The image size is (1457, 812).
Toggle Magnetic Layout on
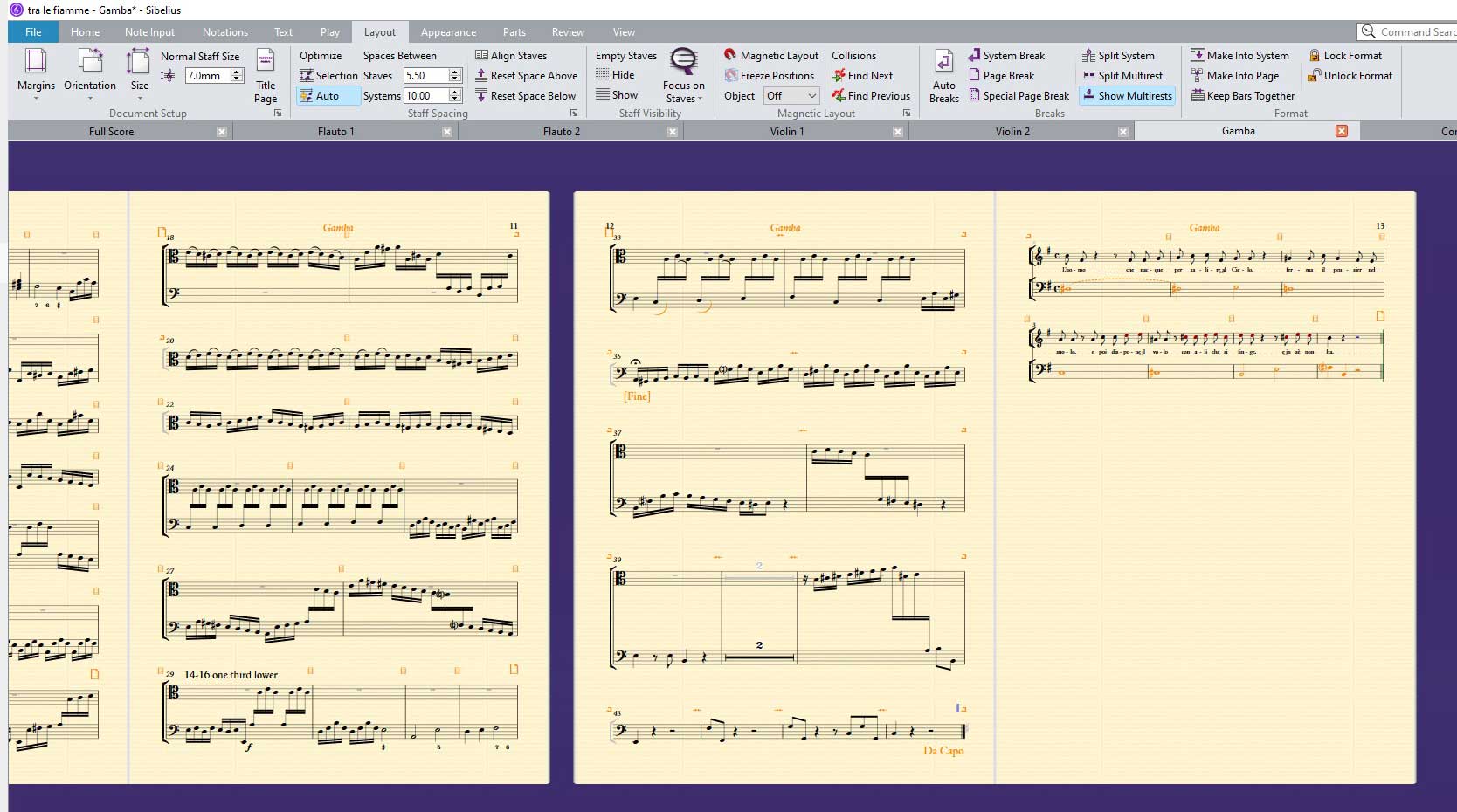pos(771,55)
